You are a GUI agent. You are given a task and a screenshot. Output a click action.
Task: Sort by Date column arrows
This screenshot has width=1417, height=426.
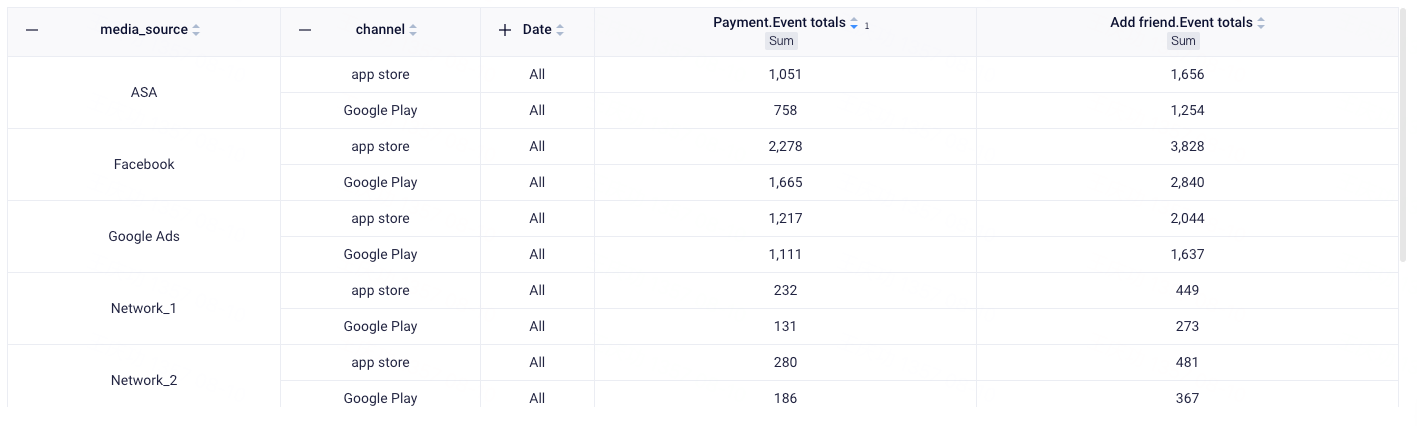point(560,30)
